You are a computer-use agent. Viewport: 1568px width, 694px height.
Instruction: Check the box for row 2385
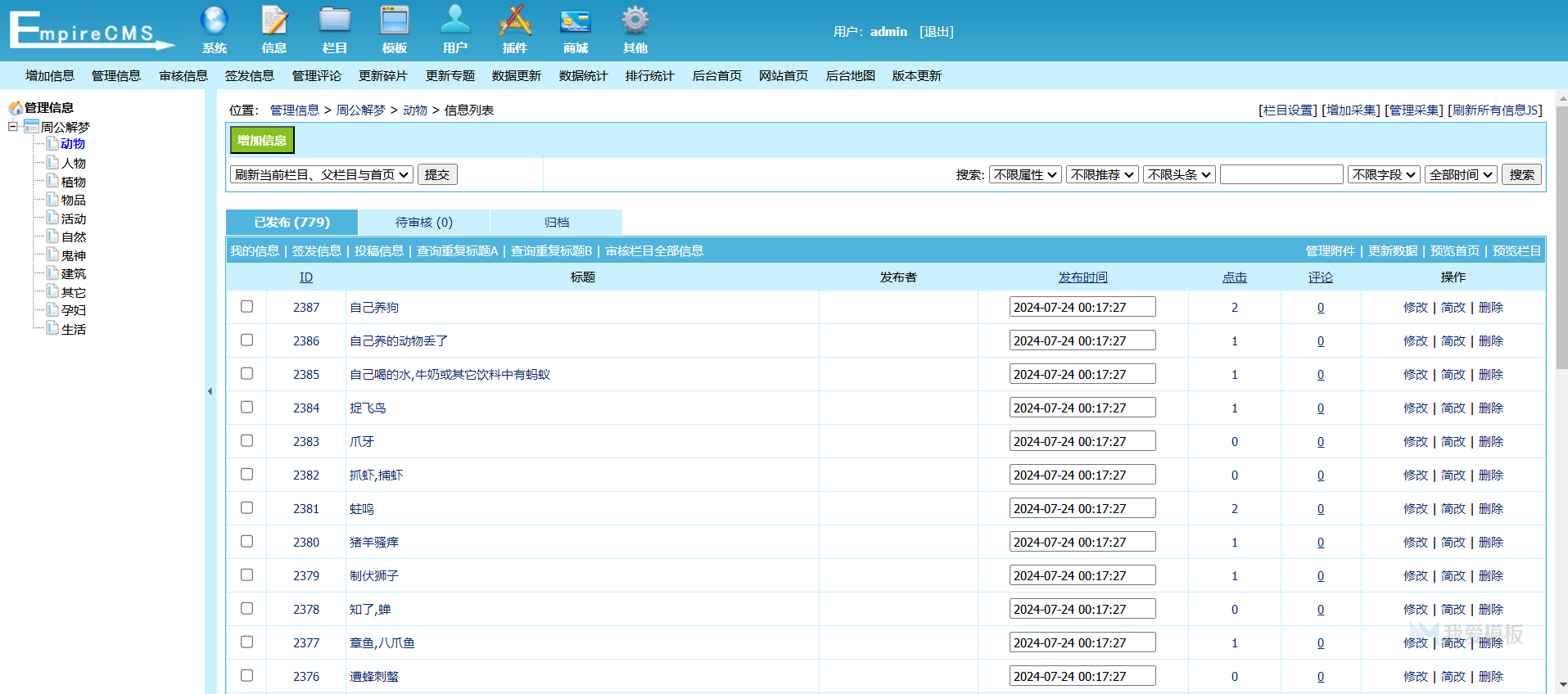pos(246,373)
